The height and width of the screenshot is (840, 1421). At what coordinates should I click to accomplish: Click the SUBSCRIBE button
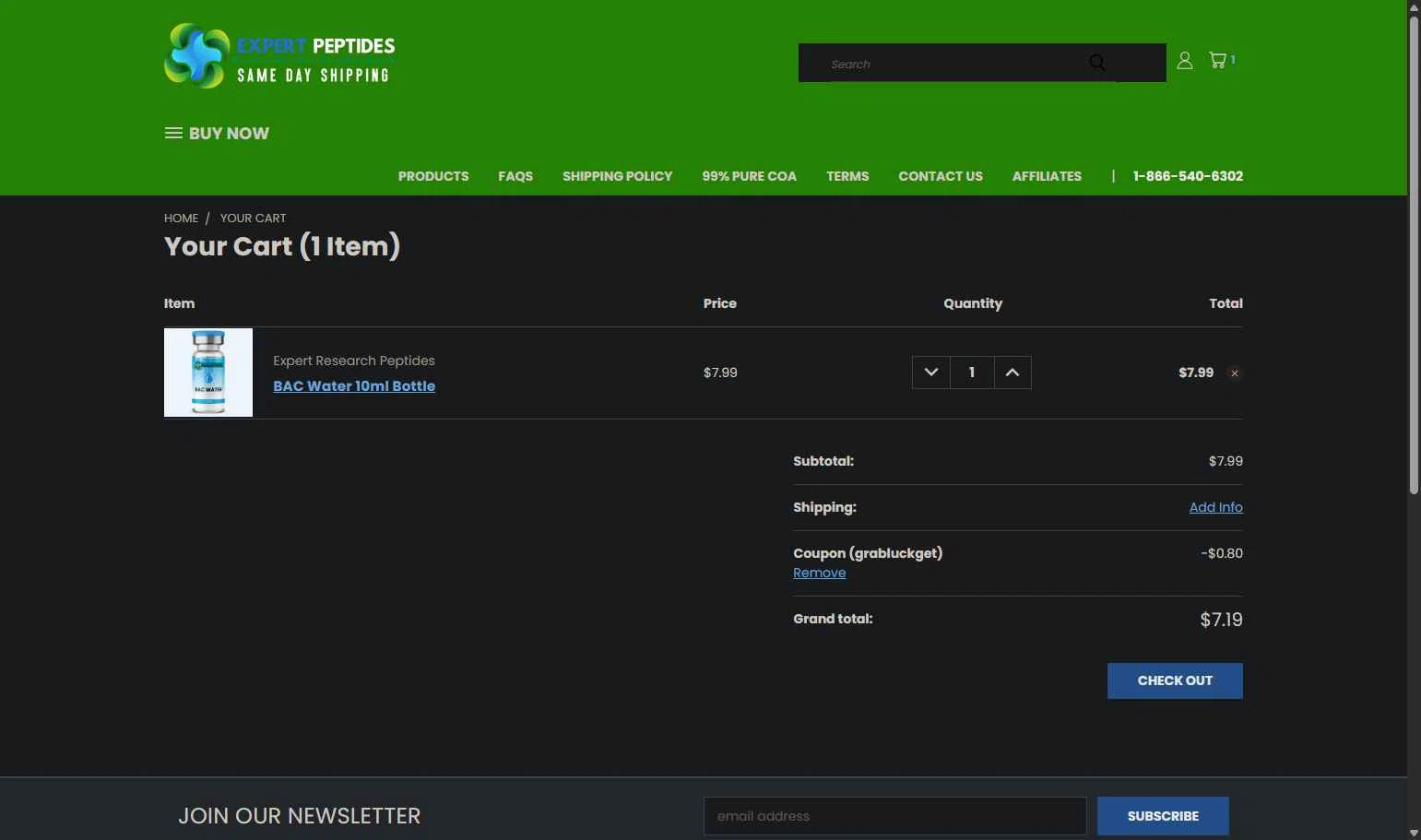(x=1163, y=816)
